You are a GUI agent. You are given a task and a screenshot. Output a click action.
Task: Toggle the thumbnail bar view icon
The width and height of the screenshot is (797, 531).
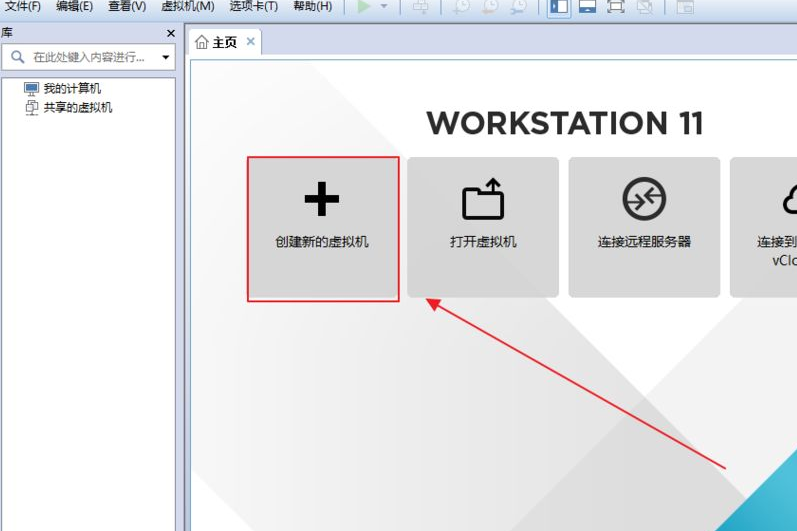(587, 7)
